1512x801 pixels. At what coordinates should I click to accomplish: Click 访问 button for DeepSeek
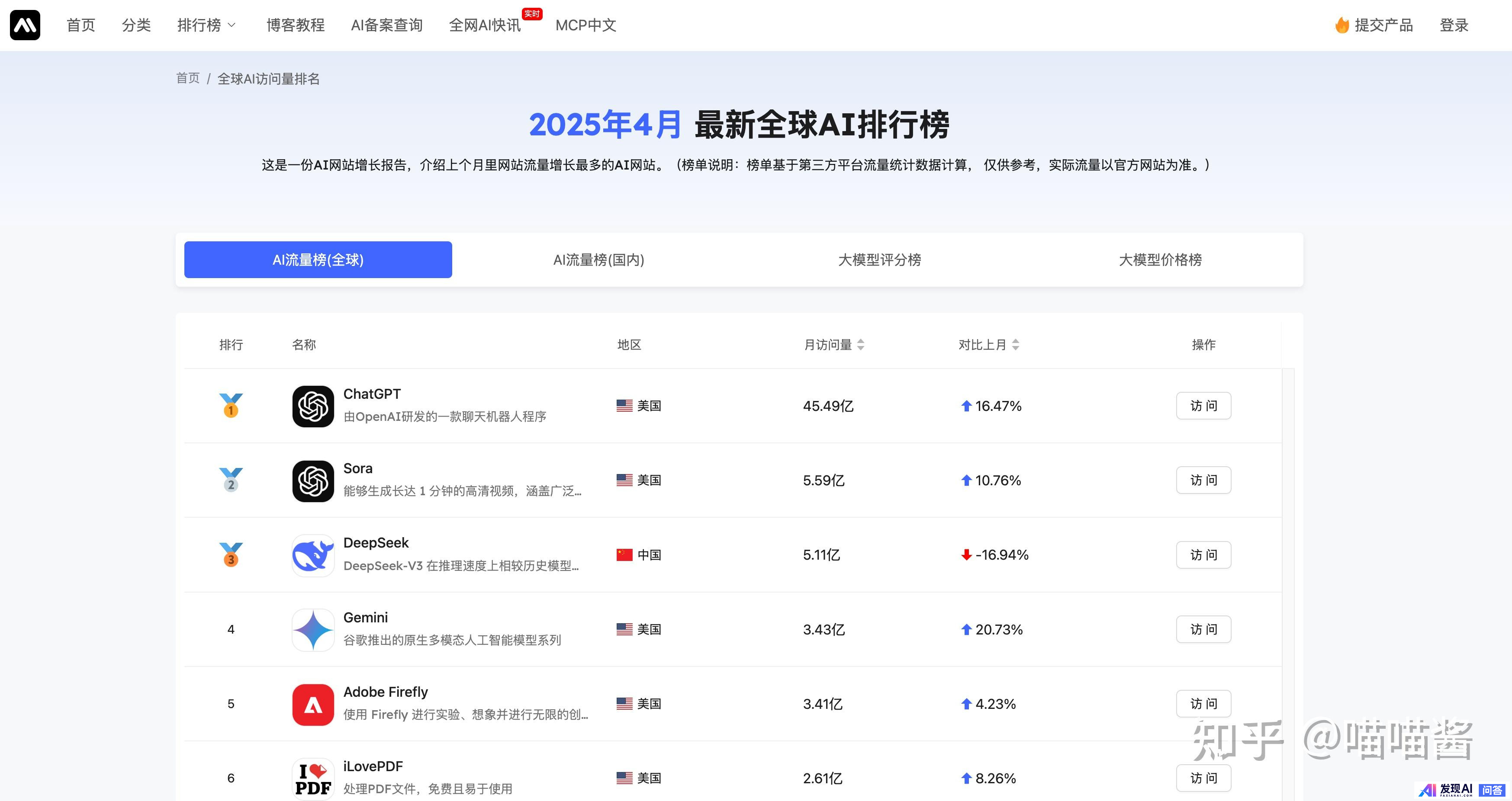[x=1203, y=554]
